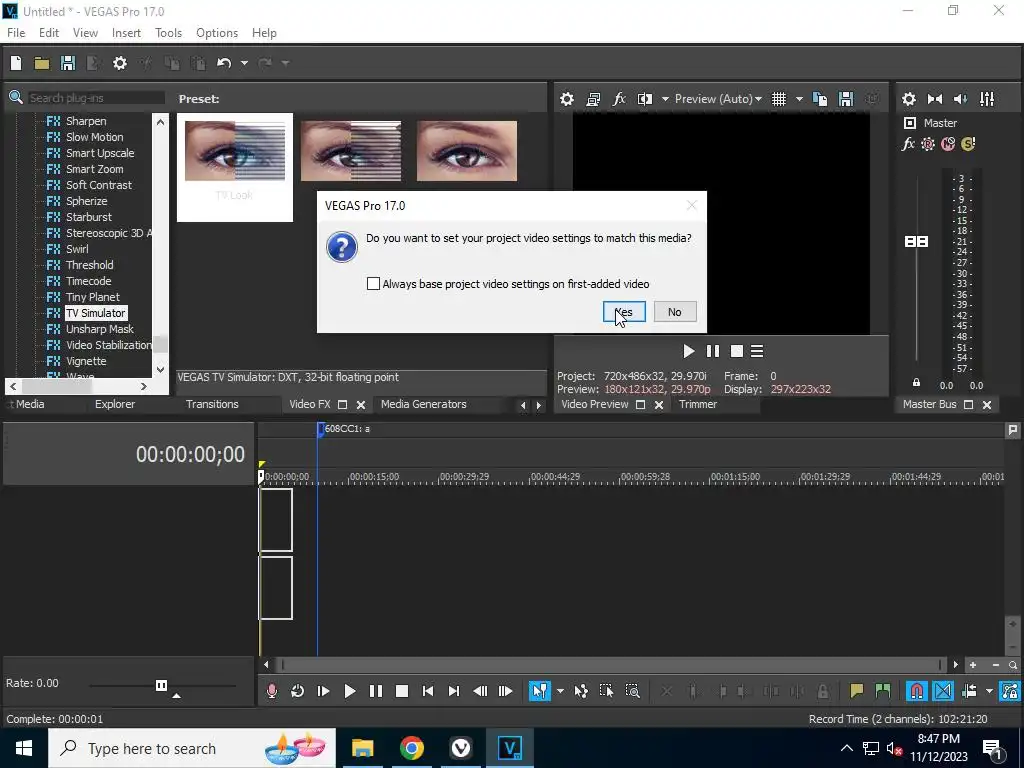This screenshot has width=1024, height=768.
Task: Check 'Always base project video settings' box
Action: tap(374, 283)
